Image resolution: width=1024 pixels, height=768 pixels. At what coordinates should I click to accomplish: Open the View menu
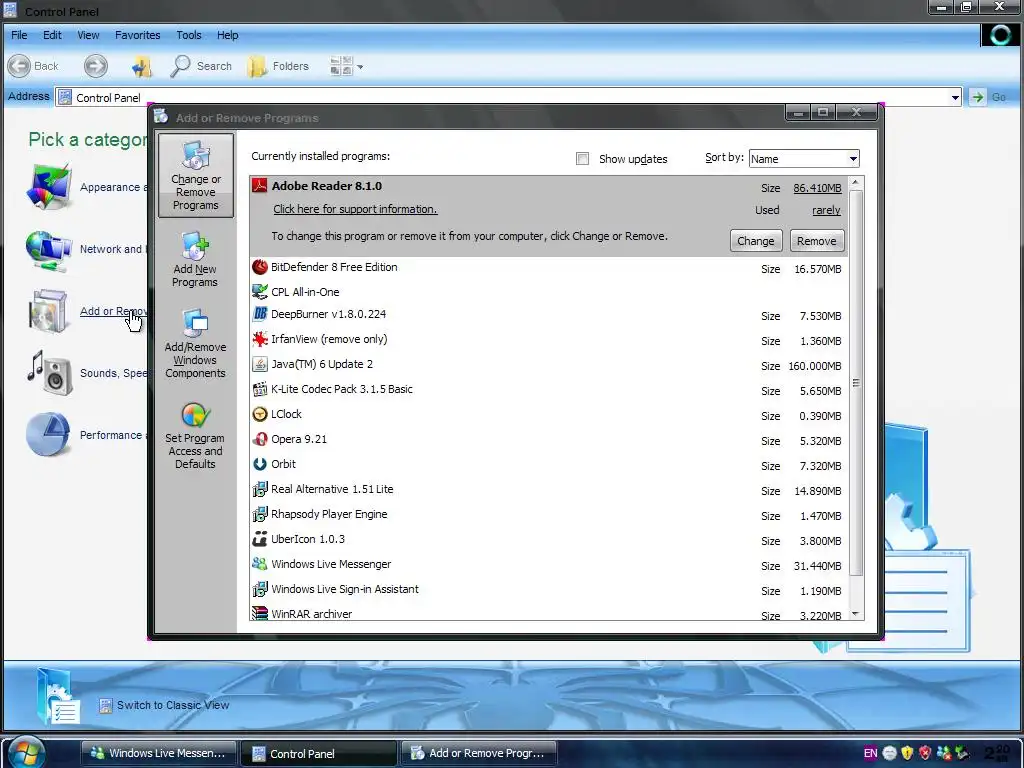pos(88,35)
